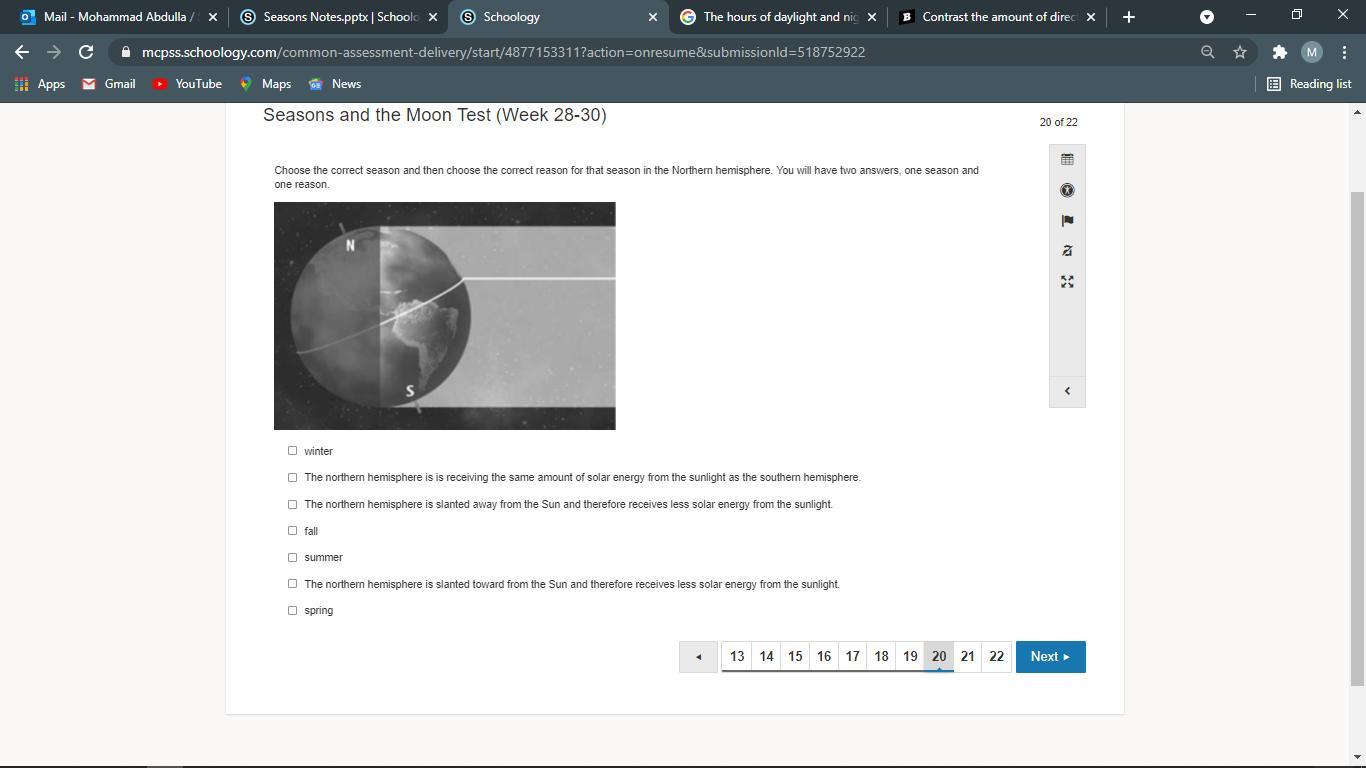Click the Next button
1366x768 pixels.
tap(1051, 657)
